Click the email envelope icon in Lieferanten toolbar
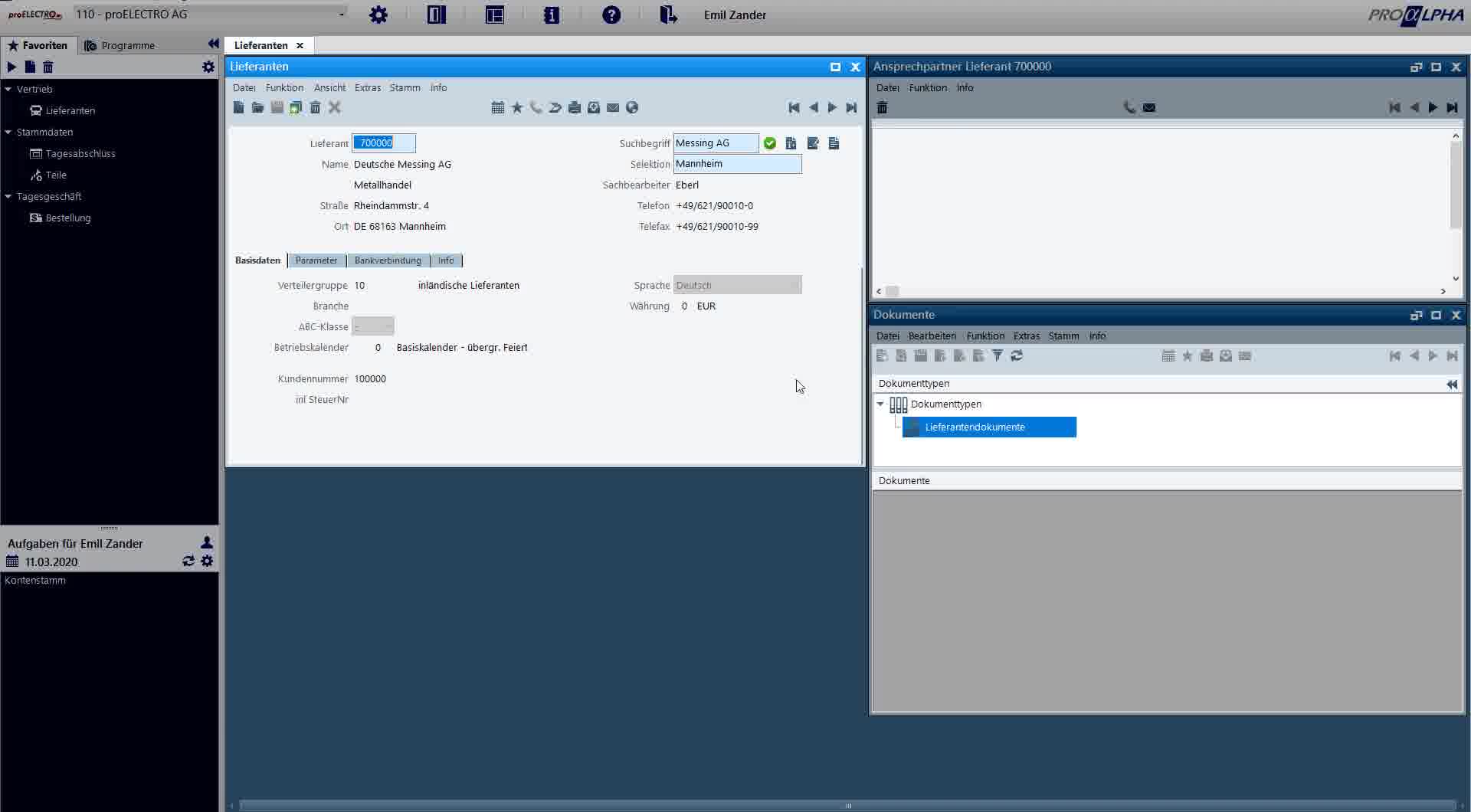 click(613, 107)
